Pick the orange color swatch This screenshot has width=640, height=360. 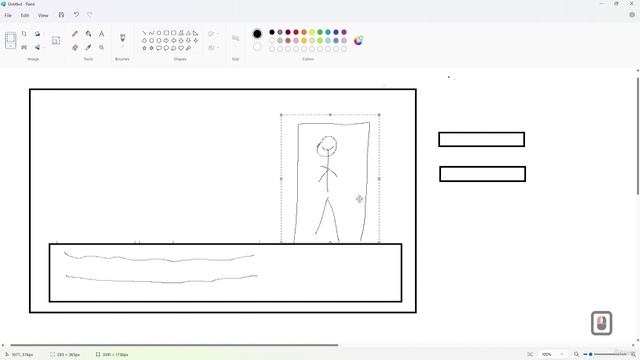click(304, 32)
